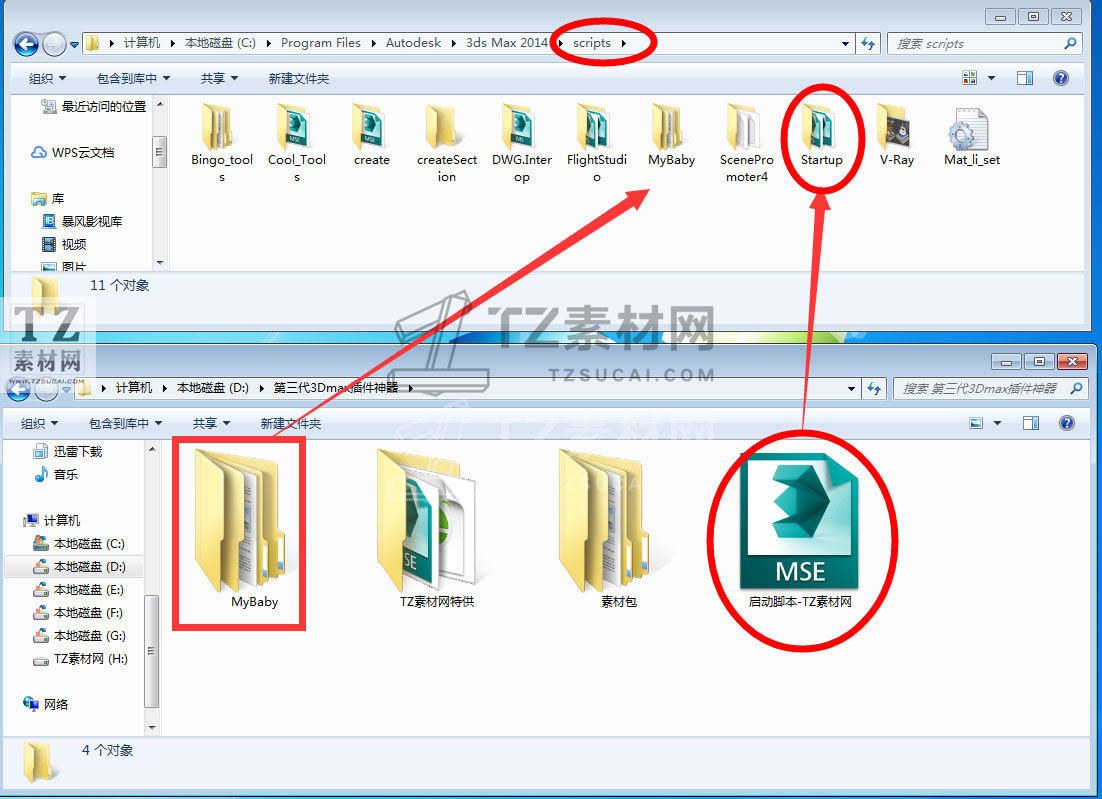Open the FlightStudio folder
Image resolution: width=1102 pixels, height=799 pixels.
(x=597, y=143)
